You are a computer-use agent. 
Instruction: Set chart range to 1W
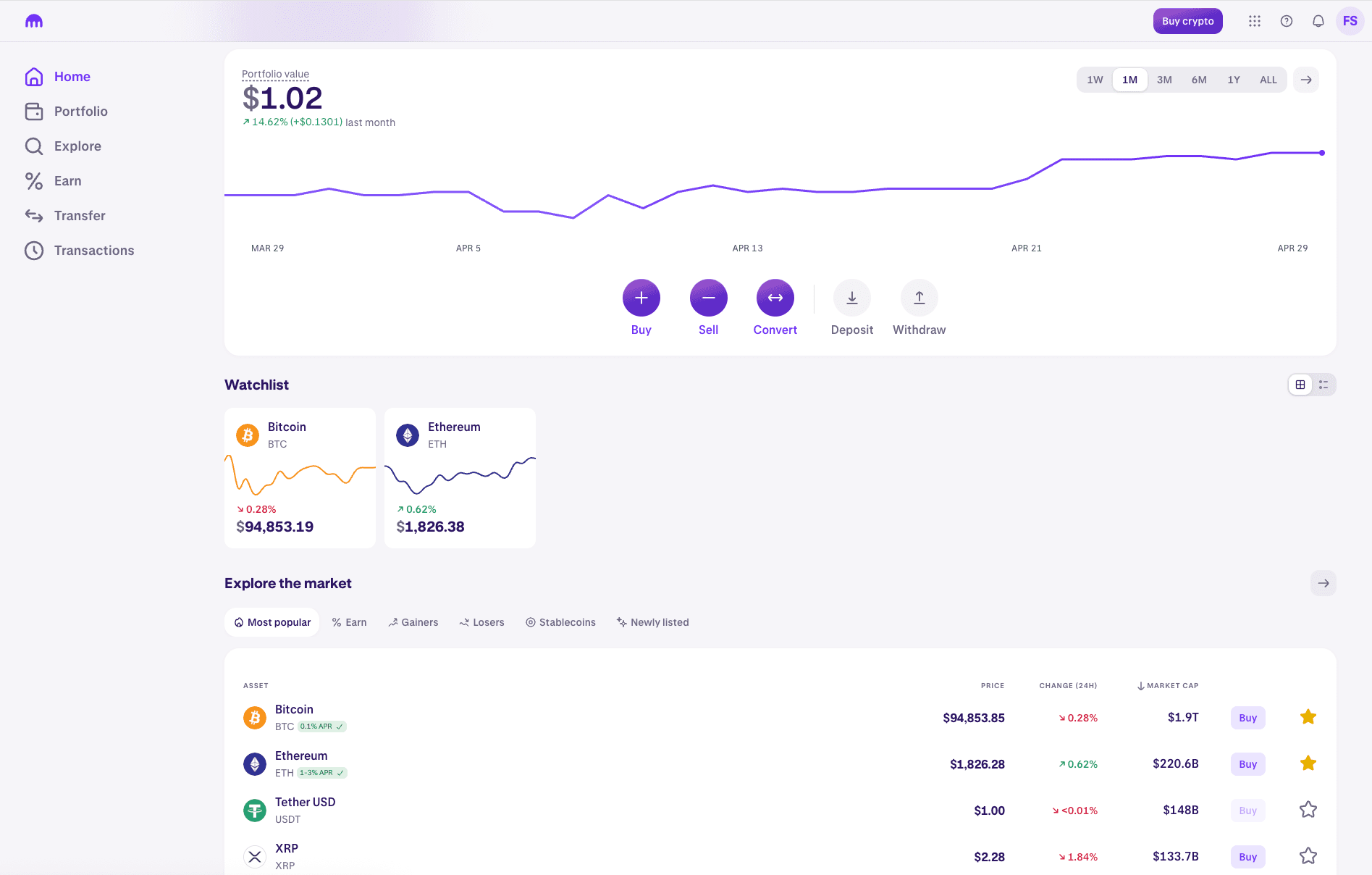pyautogui.click(x=1095, y=80)
